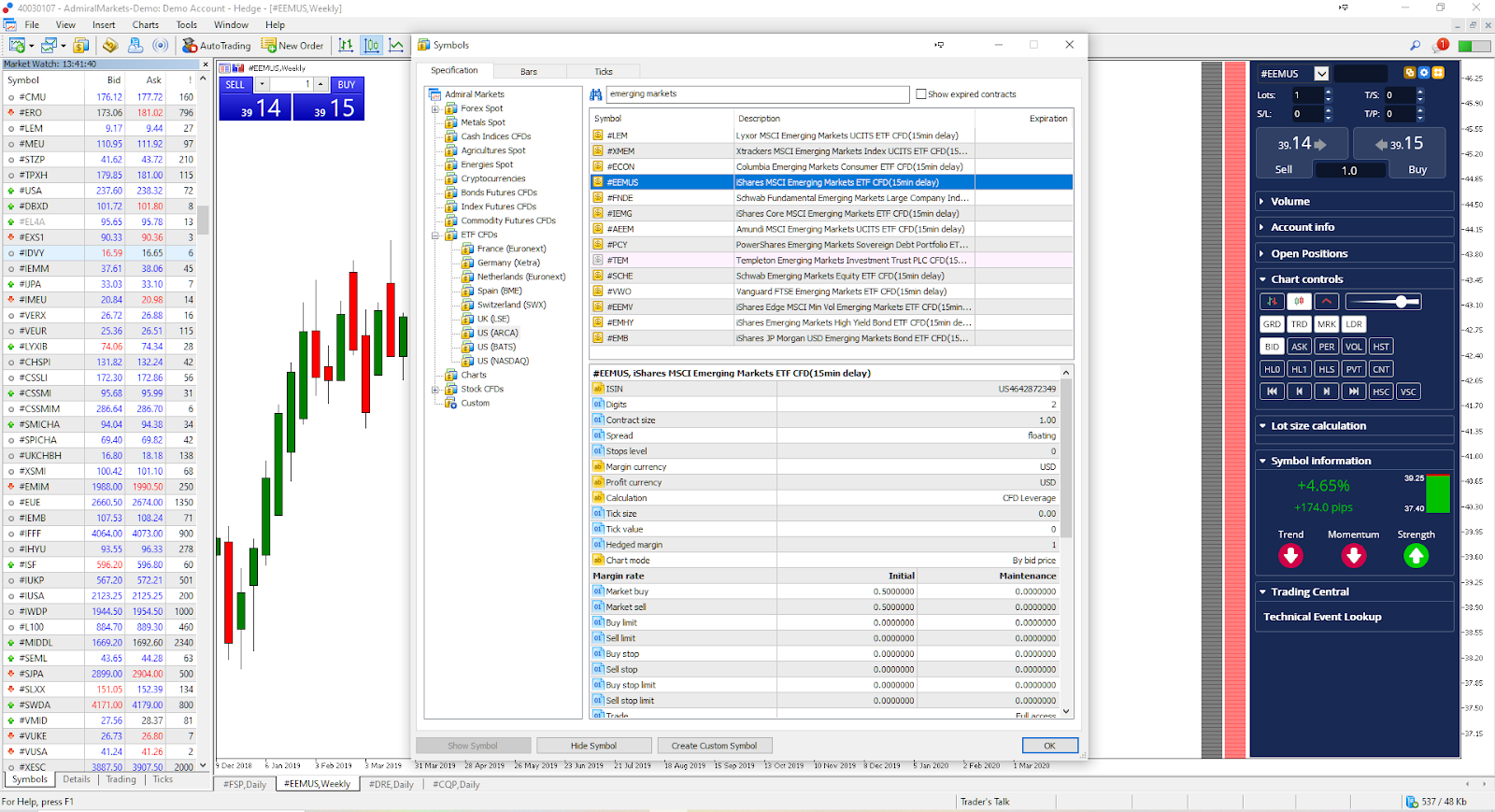Switch chart to line chart icon
This screenshot has width=1495, height=812.
point(396,45)
